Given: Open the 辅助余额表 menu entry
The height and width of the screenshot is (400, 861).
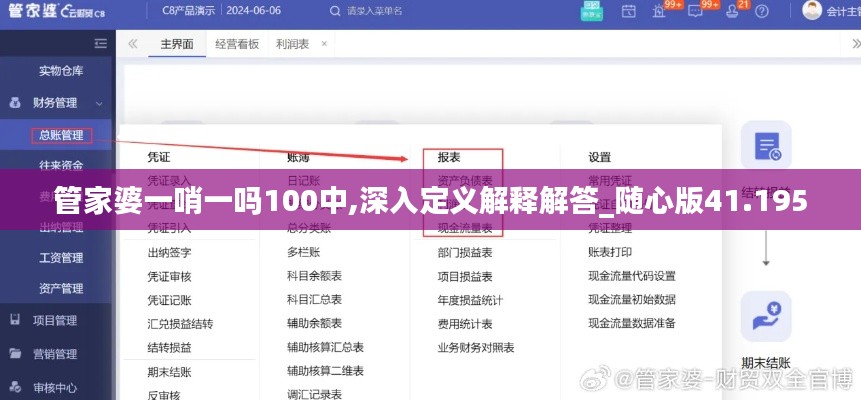Looking at the screenshot, I should pos(314,323).
